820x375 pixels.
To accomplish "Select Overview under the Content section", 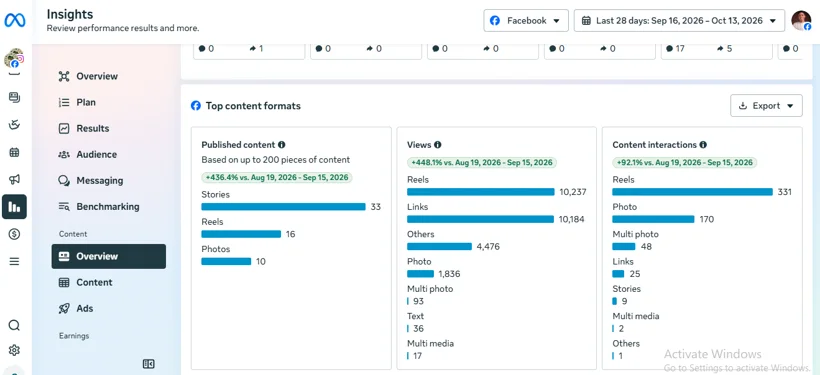I will (109, 256).
